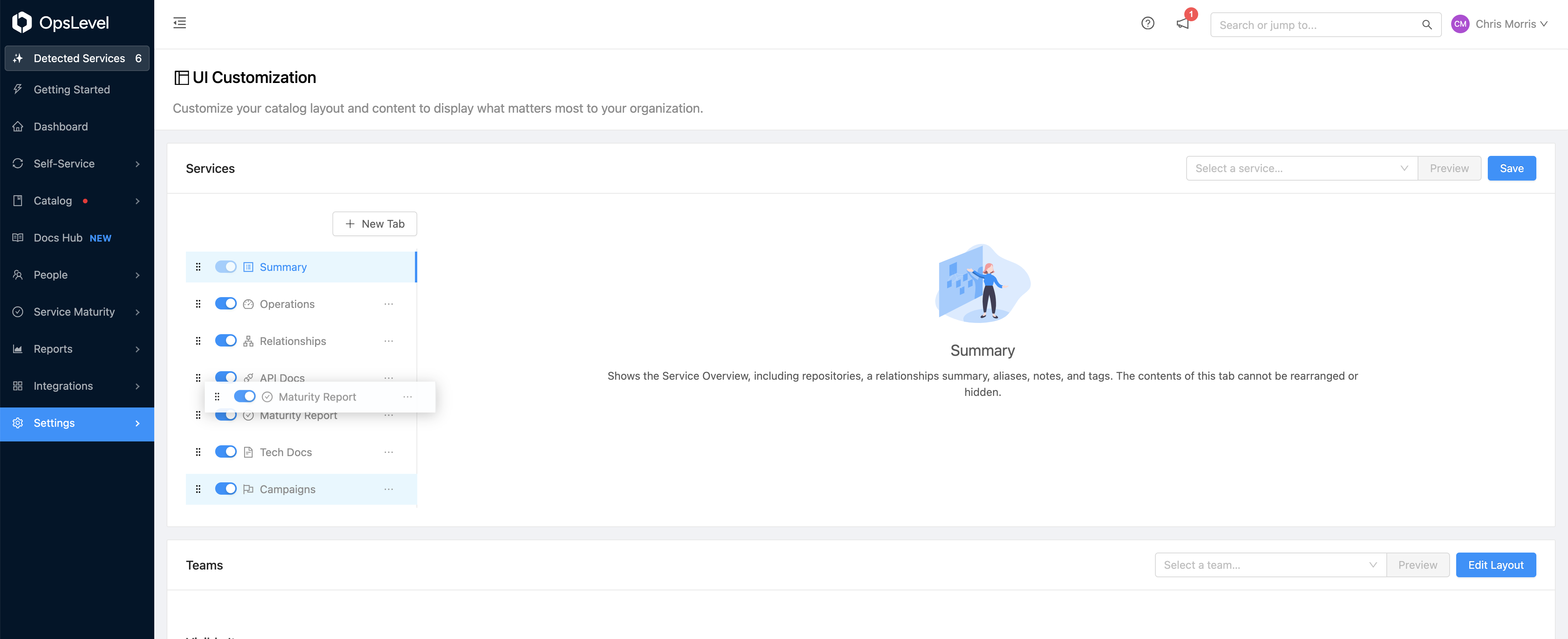Open announcements megaphone icon

click(1183, 23)
